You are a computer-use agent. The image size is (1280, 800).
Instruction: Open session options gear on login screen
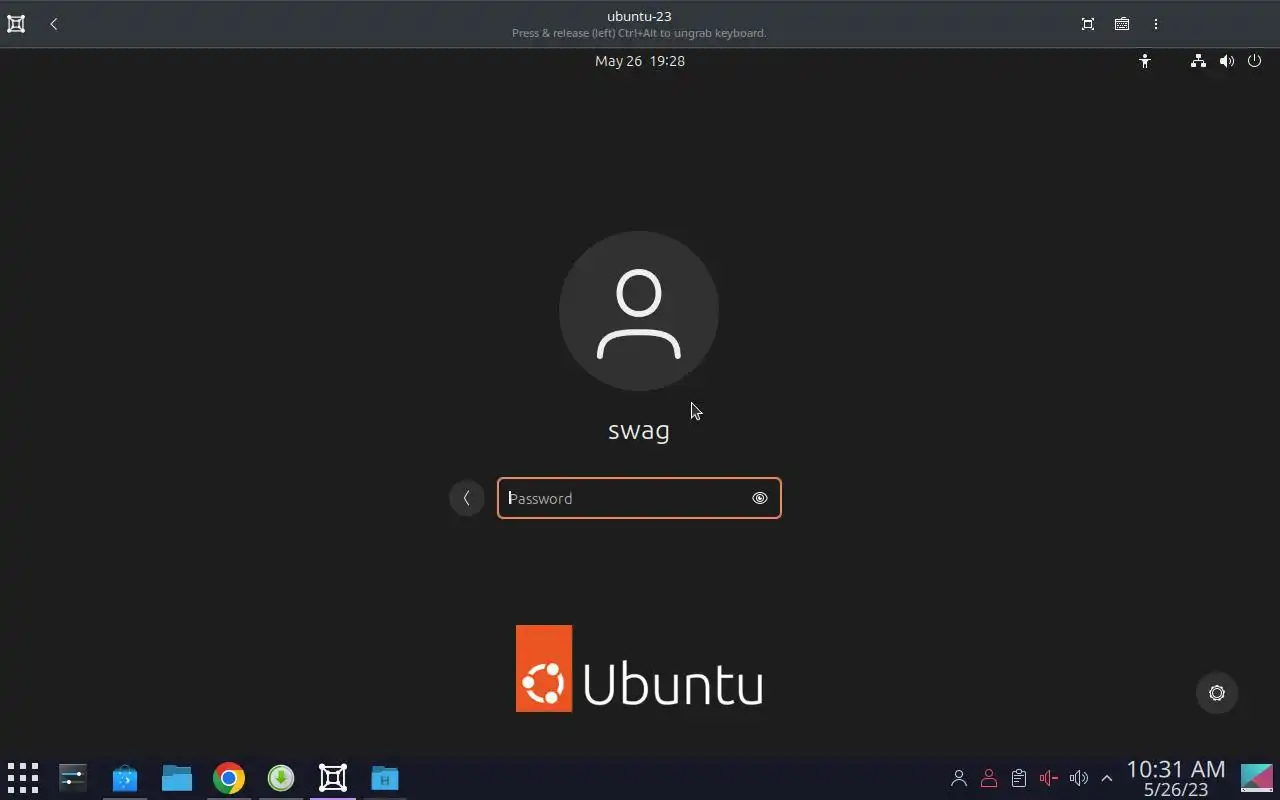1217,693
